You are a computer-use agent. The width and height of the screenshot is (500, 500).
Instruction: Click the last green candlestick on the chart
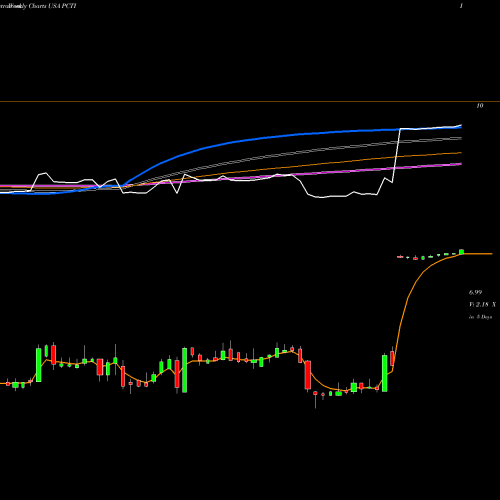point(462,252)
